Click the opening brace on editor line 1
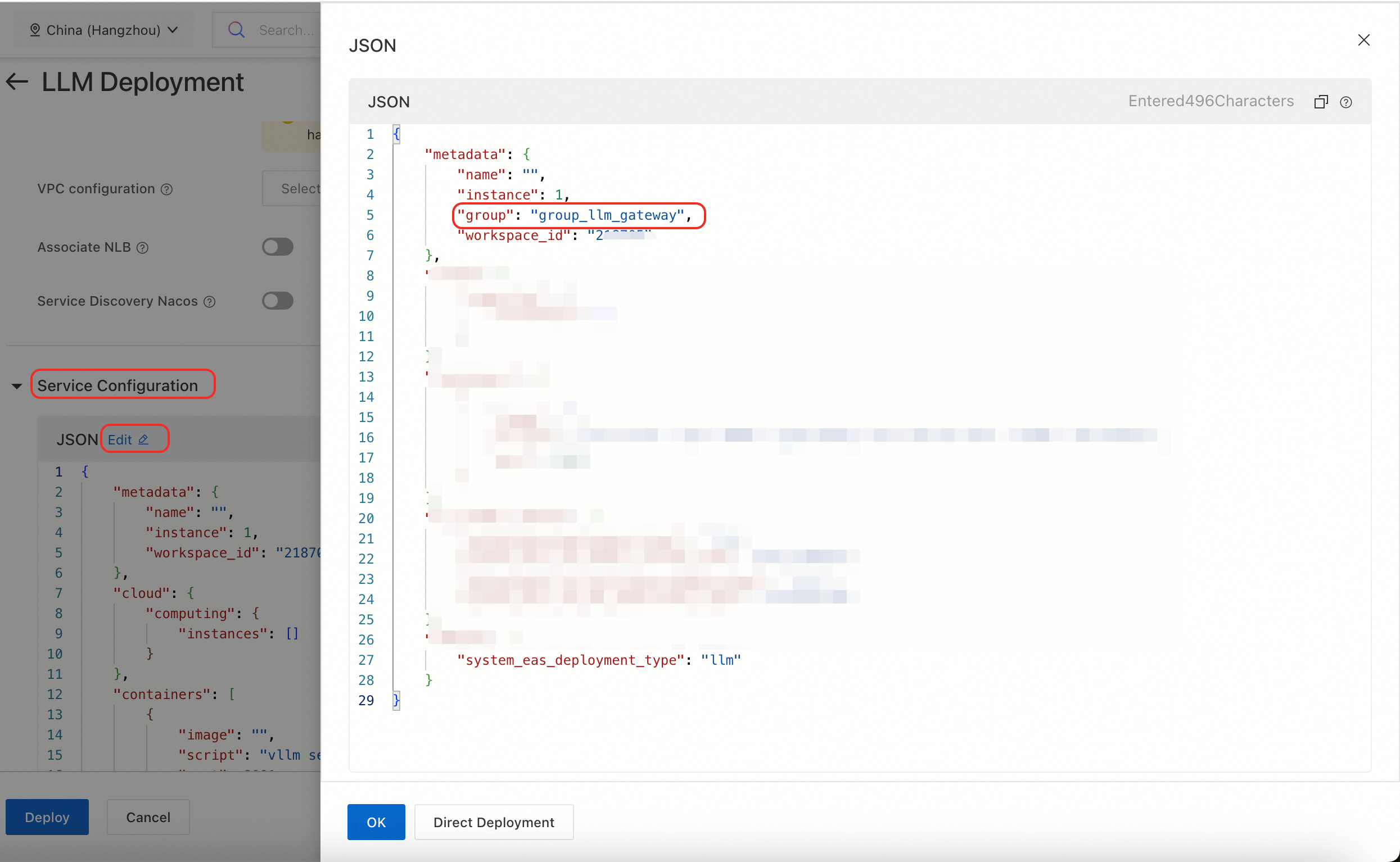1400x862 pixels. pos(396,134)
